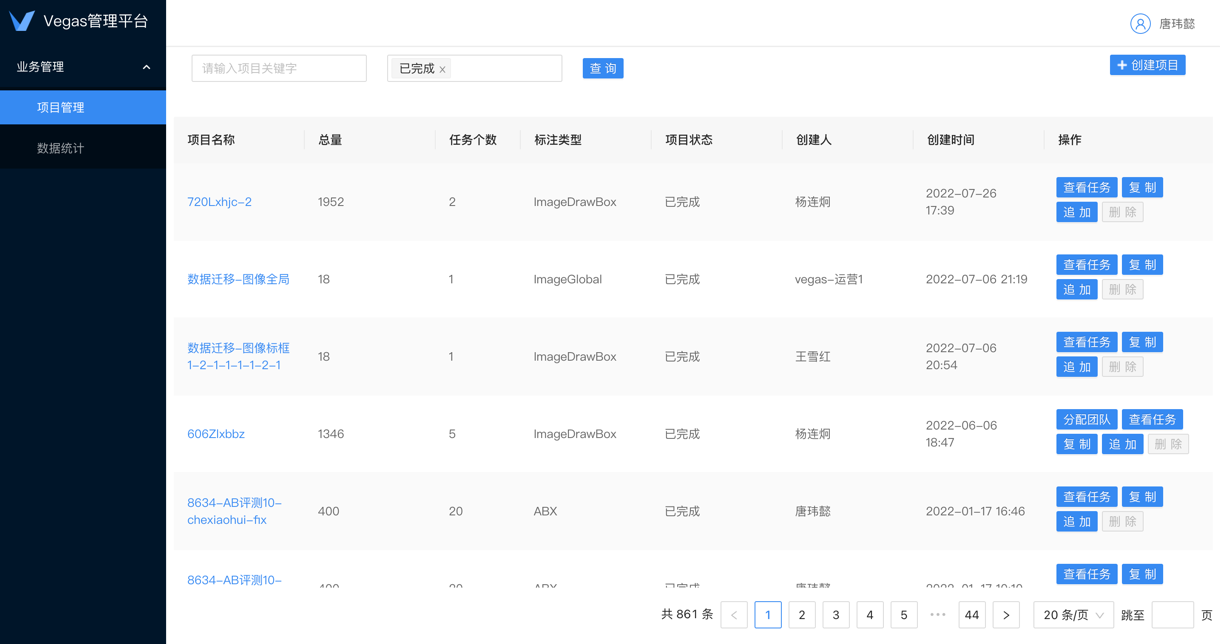Image resolution: width=1220 pixels, height=644 pixels.
Task: Click 查看任务 for 数据迁移-图像标框 row
Action: [1087, 342]
